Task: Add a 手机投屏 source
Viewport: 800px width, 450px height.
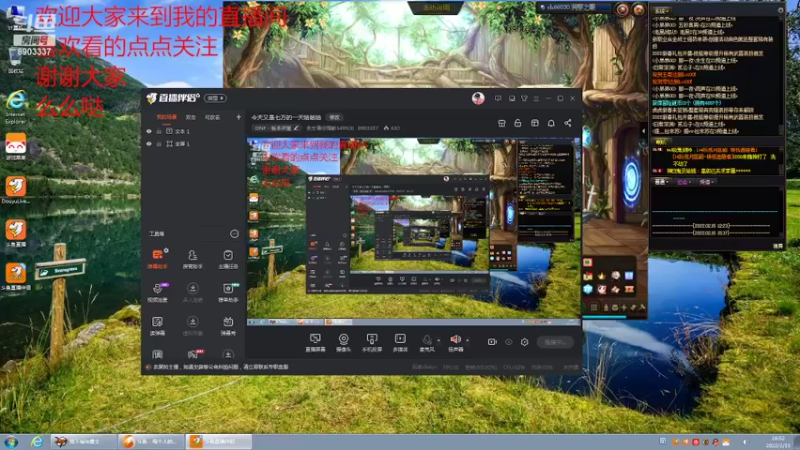Action: (x=372, y=342)
